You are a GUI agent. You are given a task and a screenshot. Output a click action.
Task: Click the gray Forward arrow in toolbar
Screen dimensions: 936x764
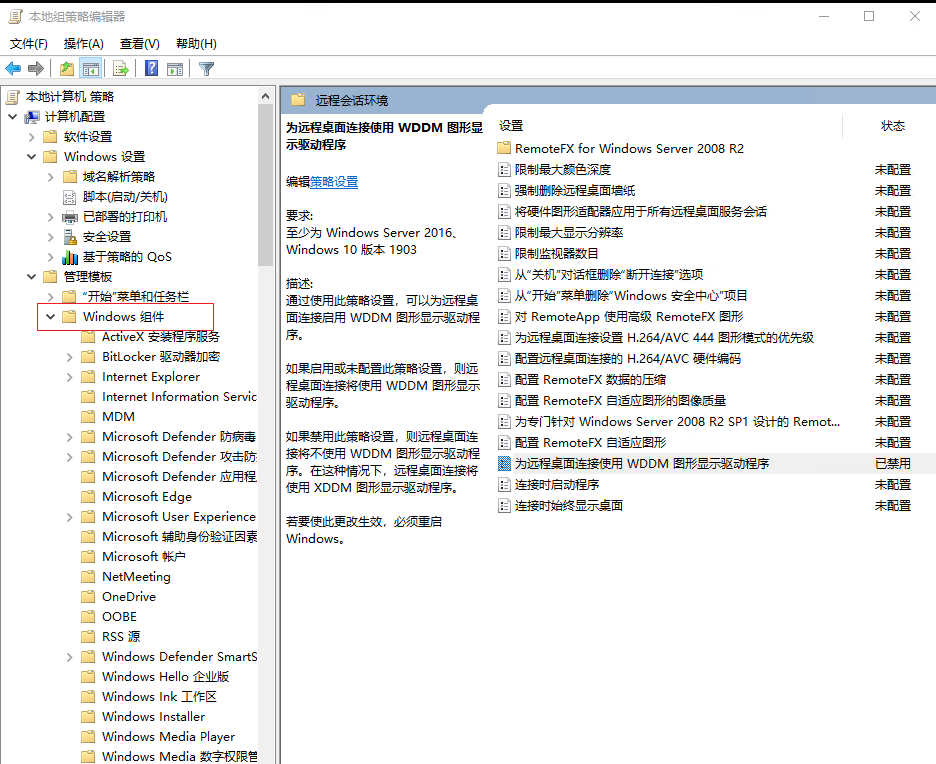(36, 69)
